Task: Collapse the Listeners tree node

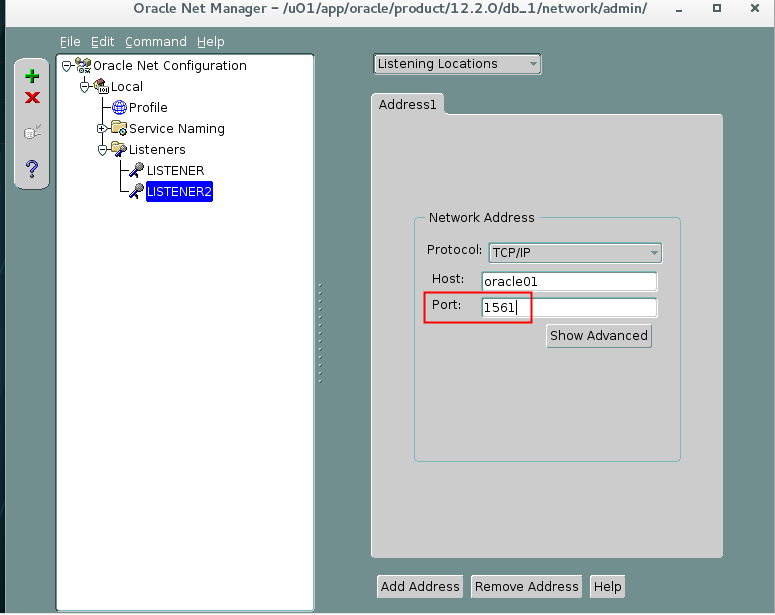Action: 102,150
